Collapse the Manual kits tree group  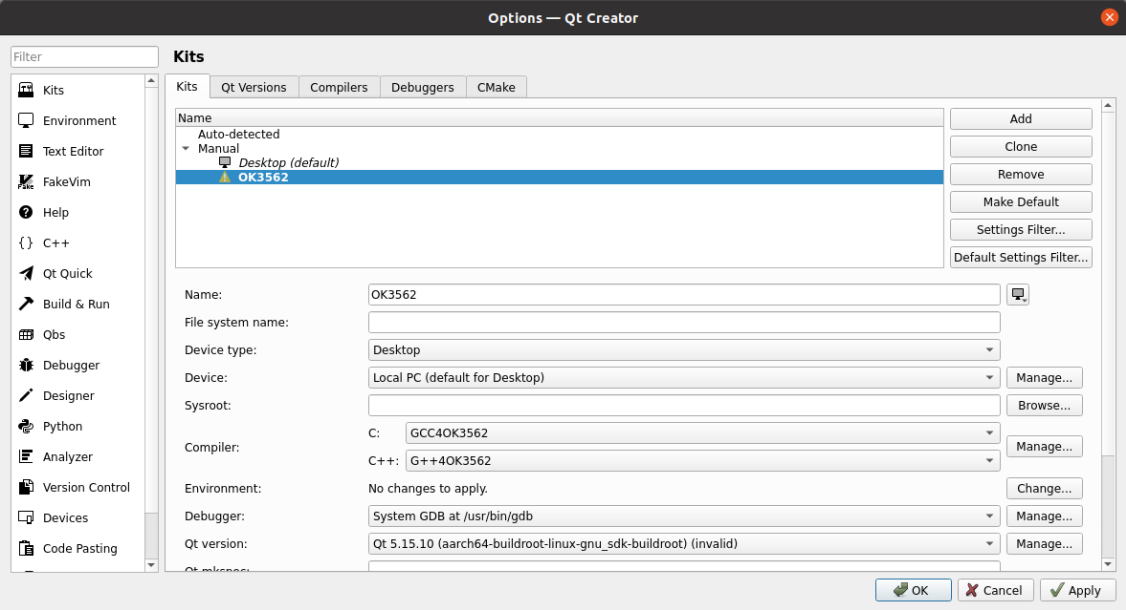(x=185, y=149)
